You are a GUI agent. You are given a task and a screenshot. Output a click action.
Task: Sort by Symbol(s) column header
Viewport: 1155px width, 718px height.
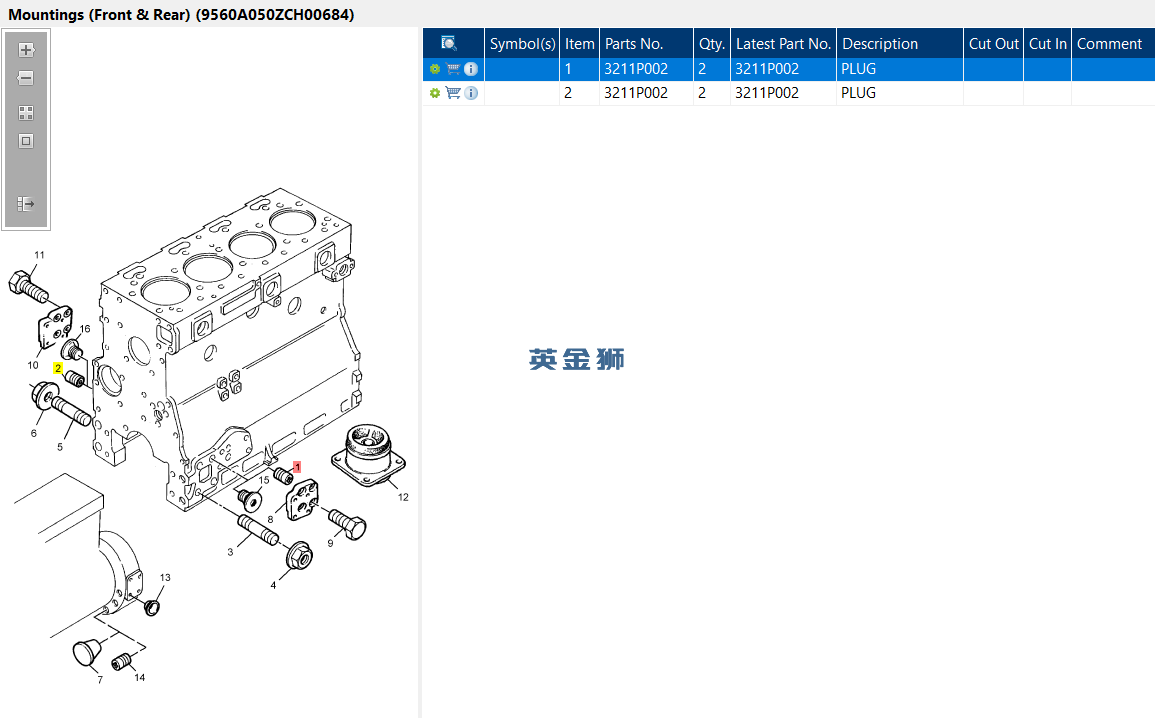(522, 43)
